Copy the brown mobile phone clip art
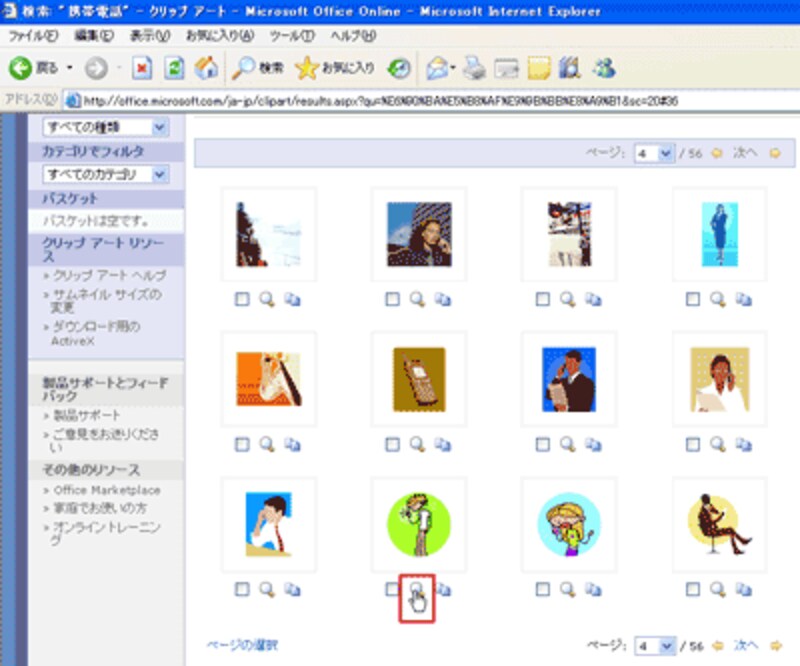Image resolution: width=800 pixels, height=666 pixels. click(442, 444)
